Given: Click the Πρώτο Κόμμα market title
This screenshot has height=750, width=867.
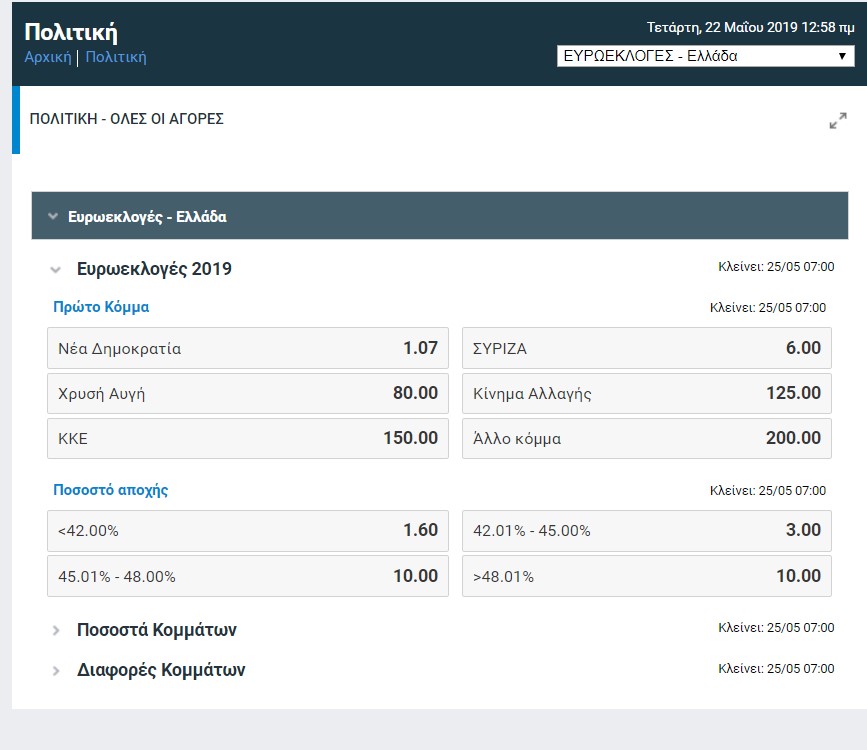Looking at the screenshot, I should 101,307.
